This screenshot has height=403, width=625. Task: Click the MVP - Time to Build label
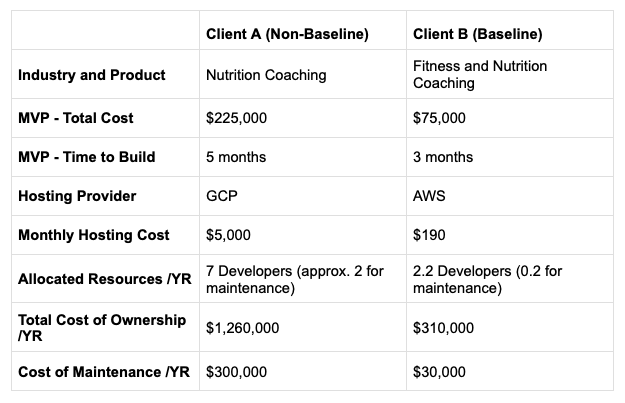(x=87, y=157)
